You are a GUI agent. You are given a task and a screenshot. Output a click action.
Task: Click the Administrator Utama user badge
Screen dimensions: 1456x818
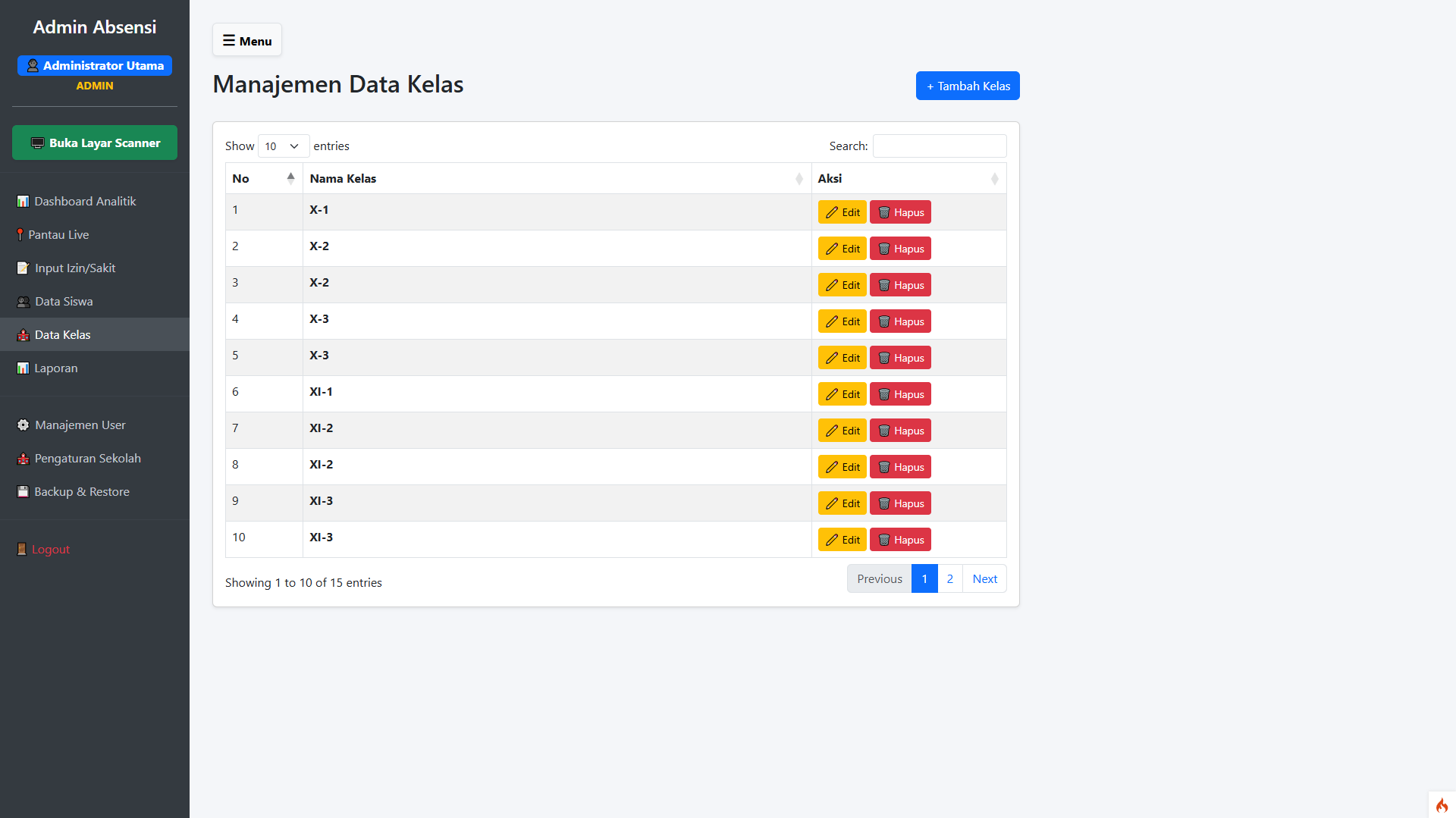[95, 66]
